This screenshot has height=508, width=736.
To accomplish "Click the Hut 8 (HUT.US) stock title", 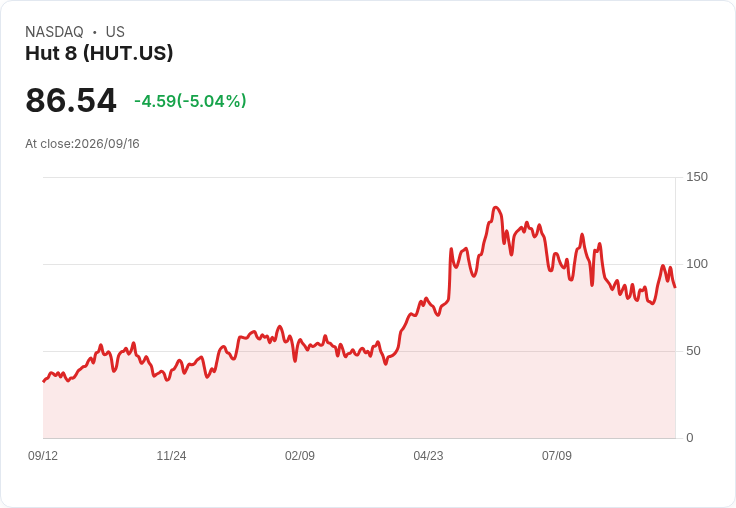I will coord(99,53).
